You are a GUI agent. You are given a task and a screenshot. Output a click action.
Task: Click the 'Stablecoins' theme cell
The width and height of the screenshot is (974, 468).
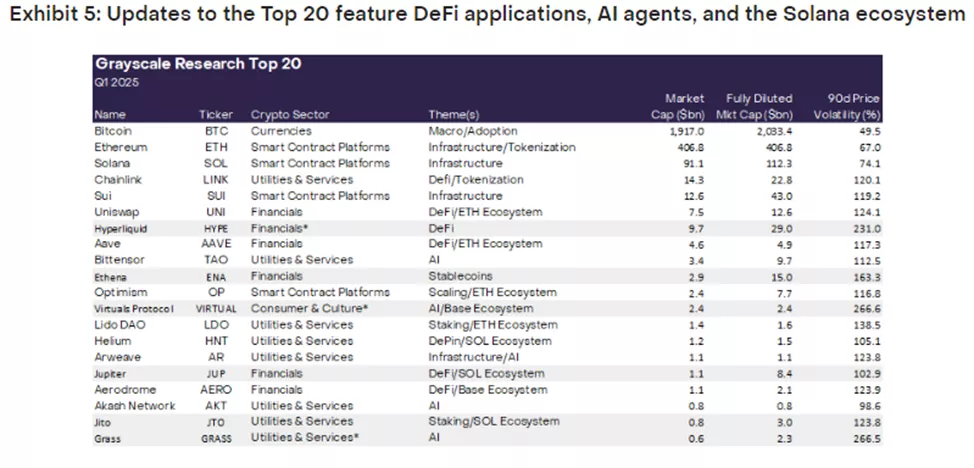[x=459, y=276]
